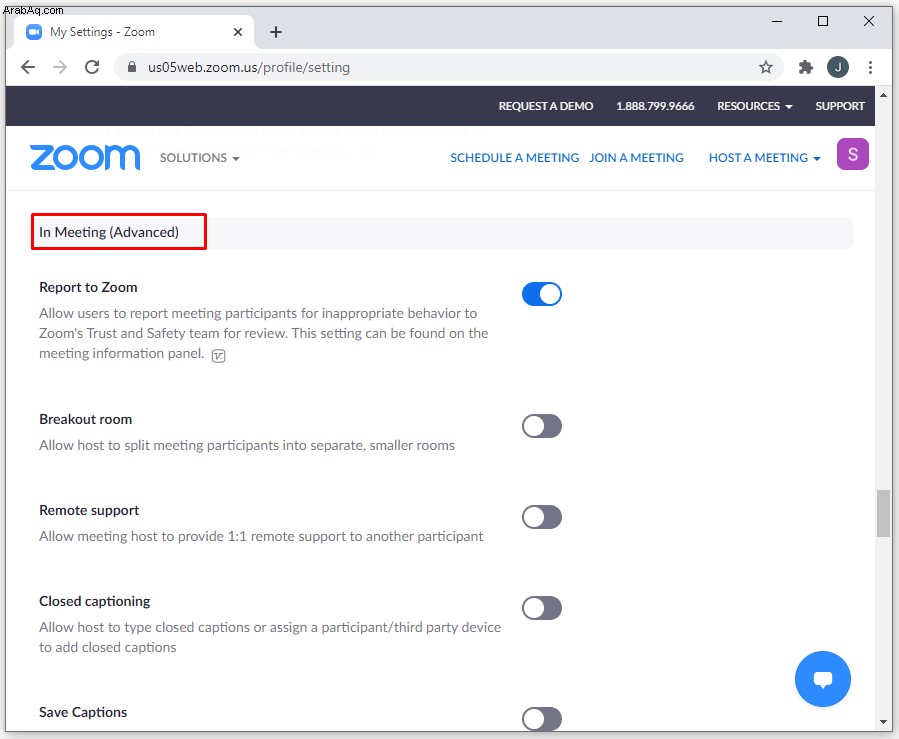Enable the Breakout room toggle
Screen dimensions: 899x739
[542, 426]
